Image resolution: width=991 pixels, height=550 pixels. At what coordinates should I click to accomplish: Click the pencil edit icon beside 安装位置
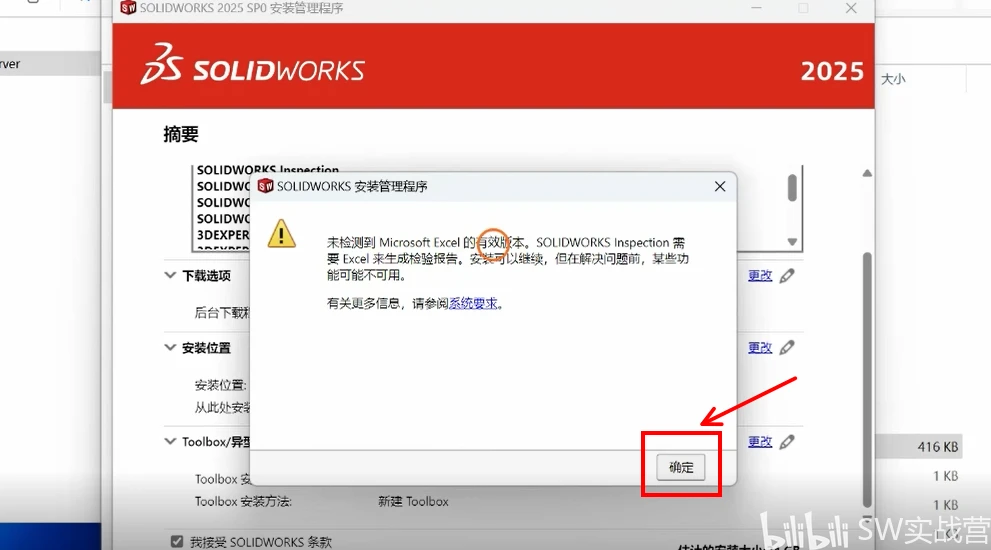pyautogui.click(x=787, y=348)
